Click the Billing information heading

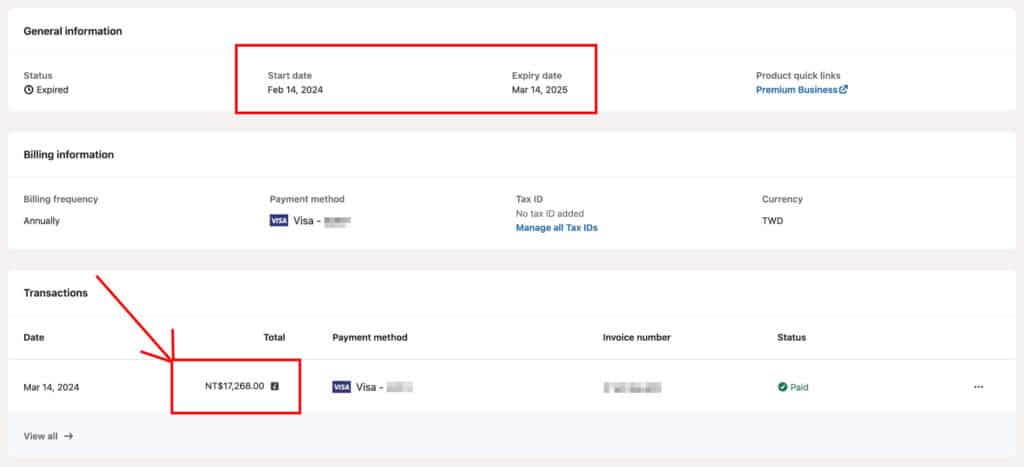click(x=69, y=155)
